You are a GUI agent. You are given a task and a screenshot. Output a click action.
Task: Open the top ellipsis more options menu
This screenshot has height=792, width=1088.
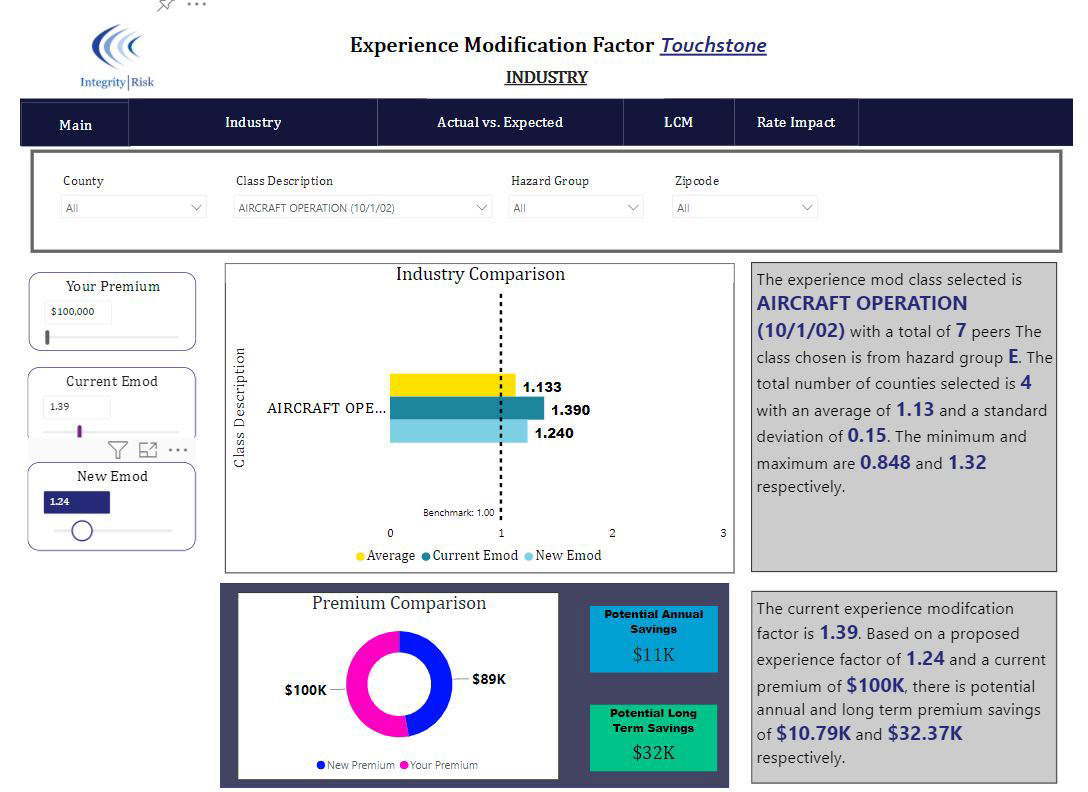coord(197,4)
